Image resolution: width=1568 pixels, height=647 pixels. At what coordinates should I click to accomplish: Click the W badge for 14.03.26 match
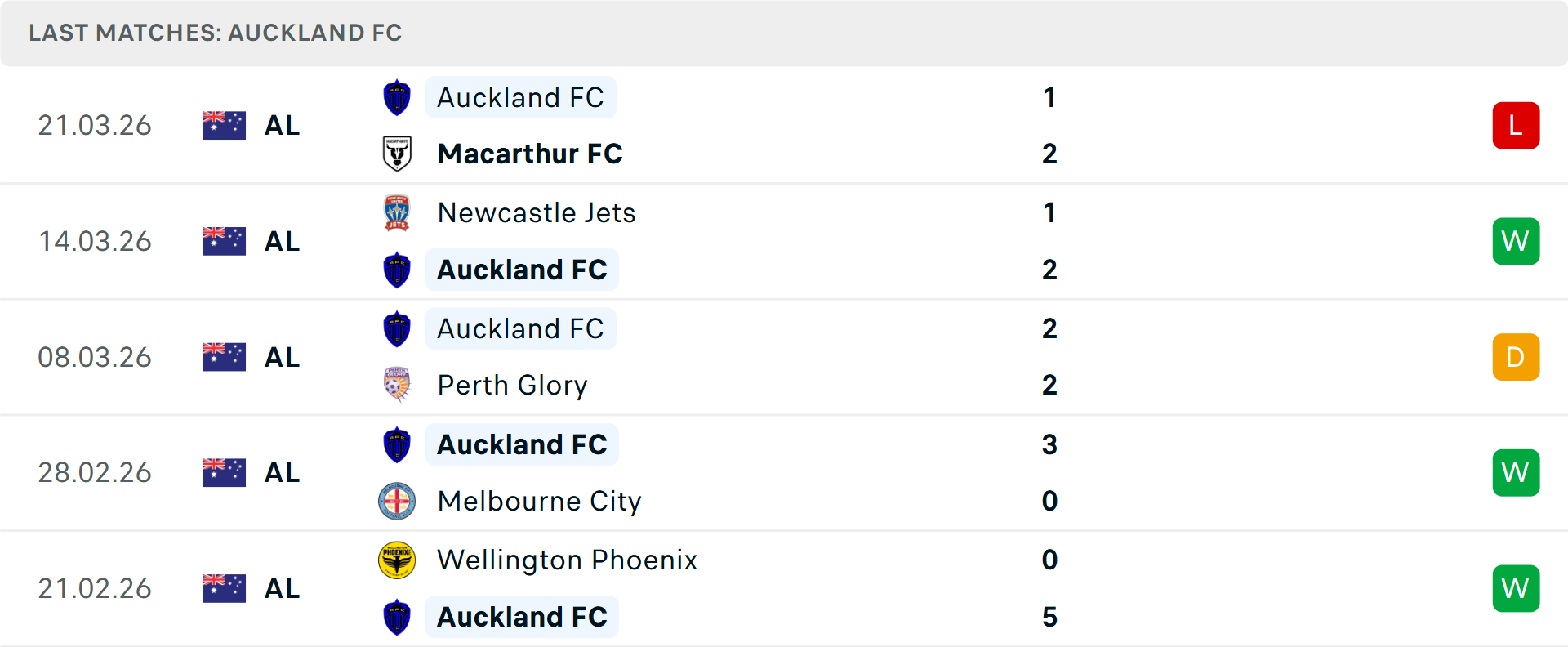[1516, 241]
